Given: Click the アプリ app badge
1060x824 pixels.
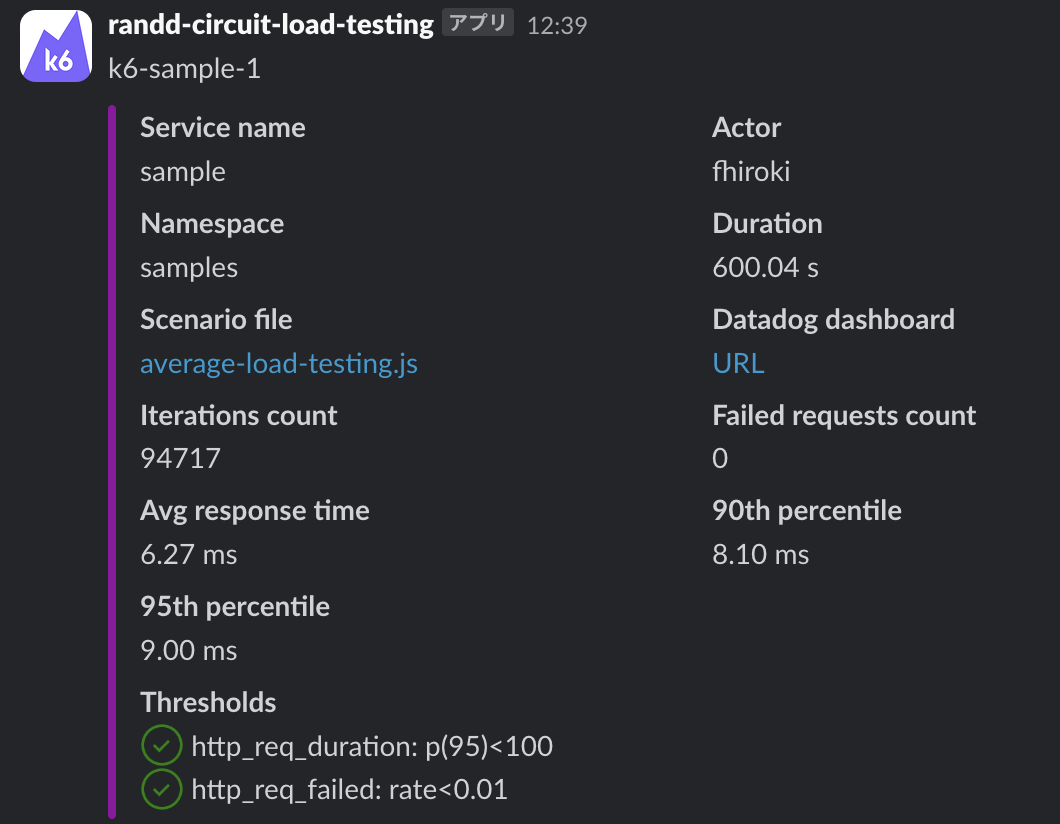Looking at the screenshot, I should click(478, 24).
